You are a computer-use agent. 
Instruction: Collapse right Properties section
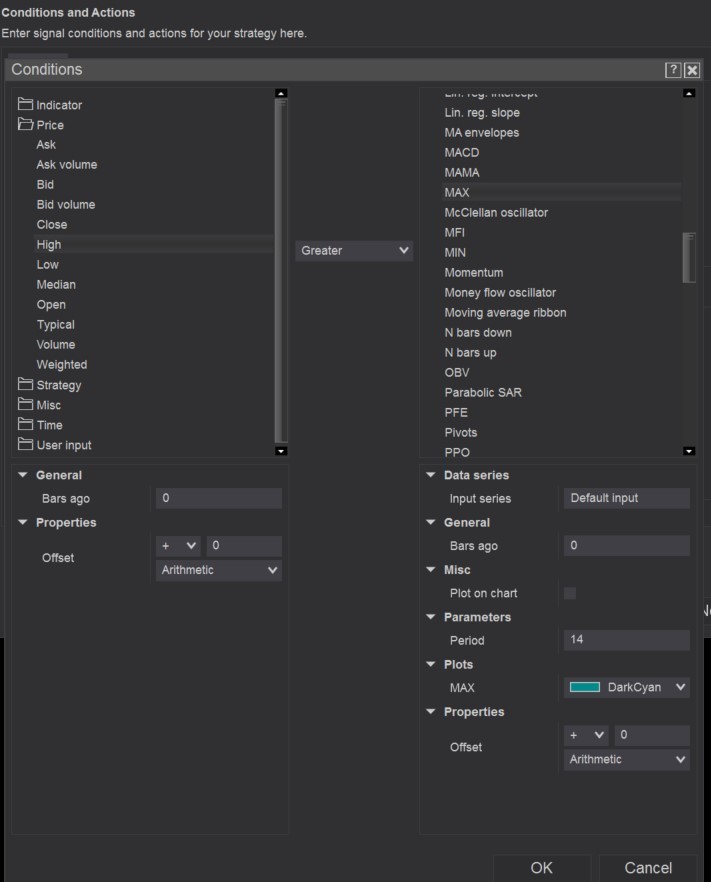[431, 711]
